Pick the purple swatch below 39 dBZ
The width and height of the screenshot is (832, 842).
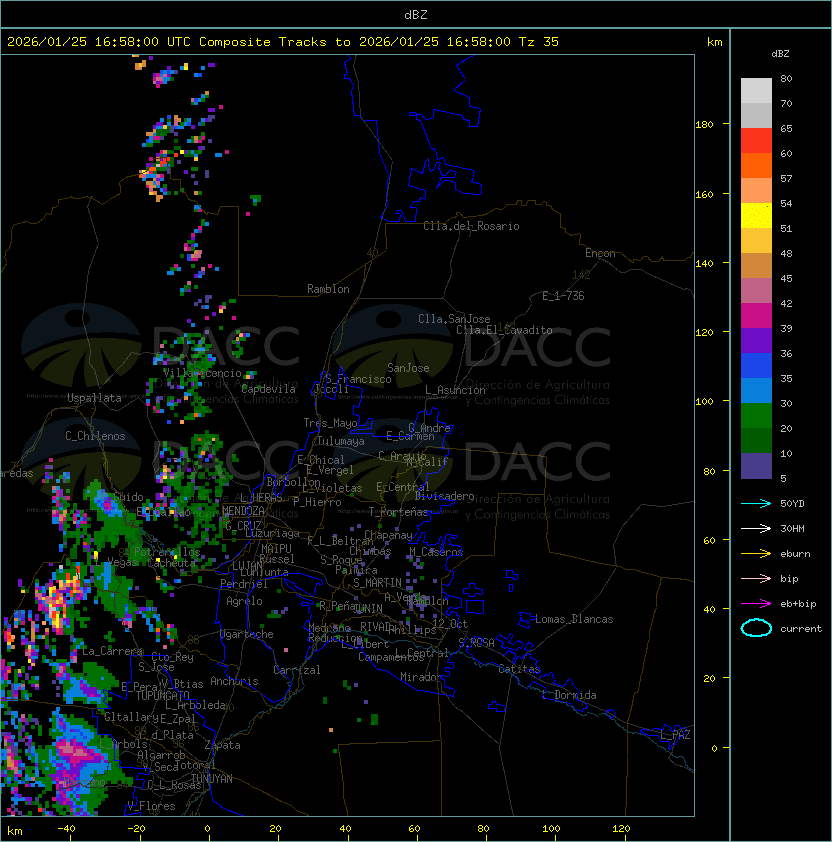point(756,340)
